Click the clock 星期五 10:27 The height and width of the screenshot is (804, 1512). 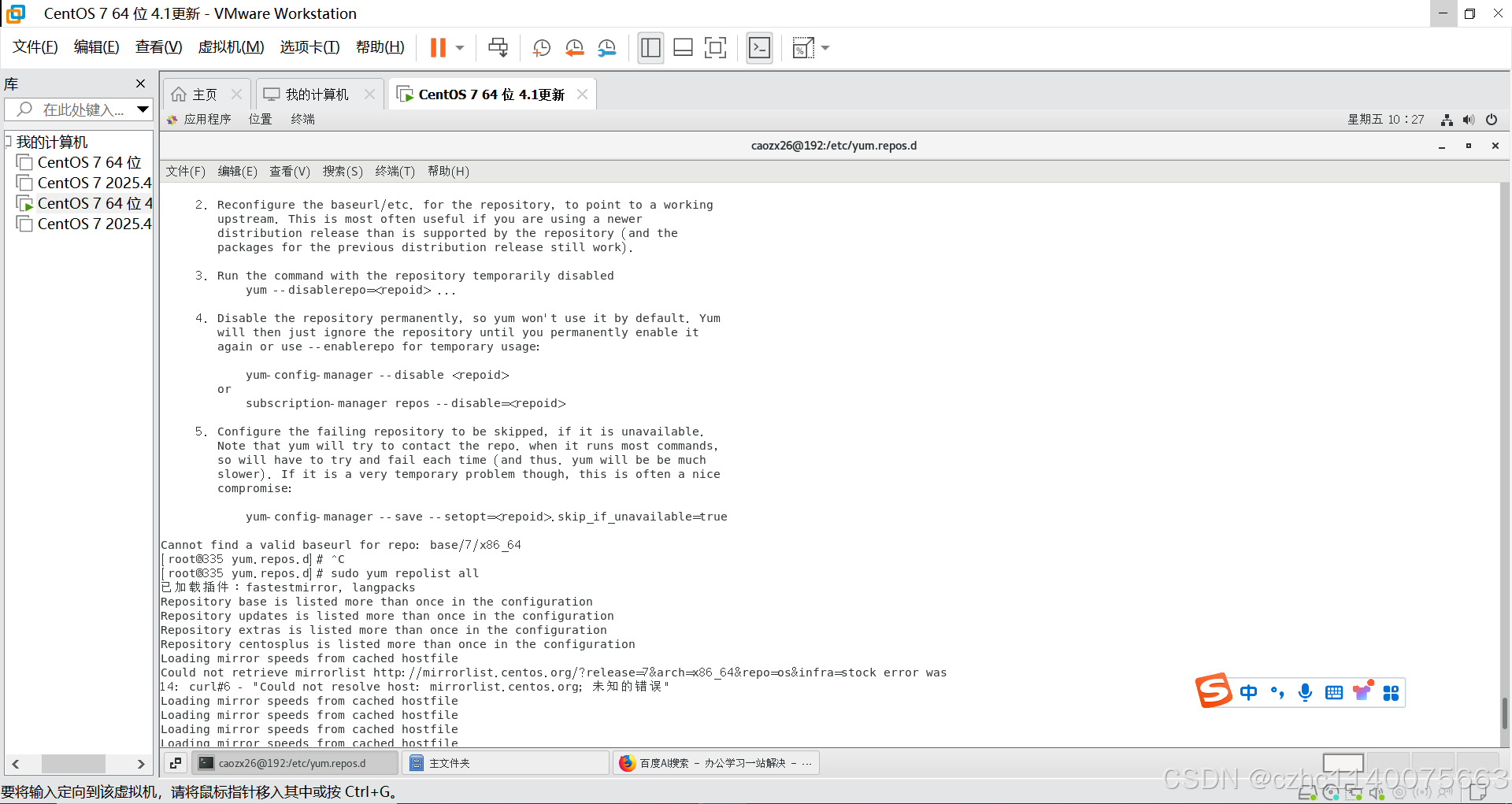pyautogui.click(x=1386, y=119)
